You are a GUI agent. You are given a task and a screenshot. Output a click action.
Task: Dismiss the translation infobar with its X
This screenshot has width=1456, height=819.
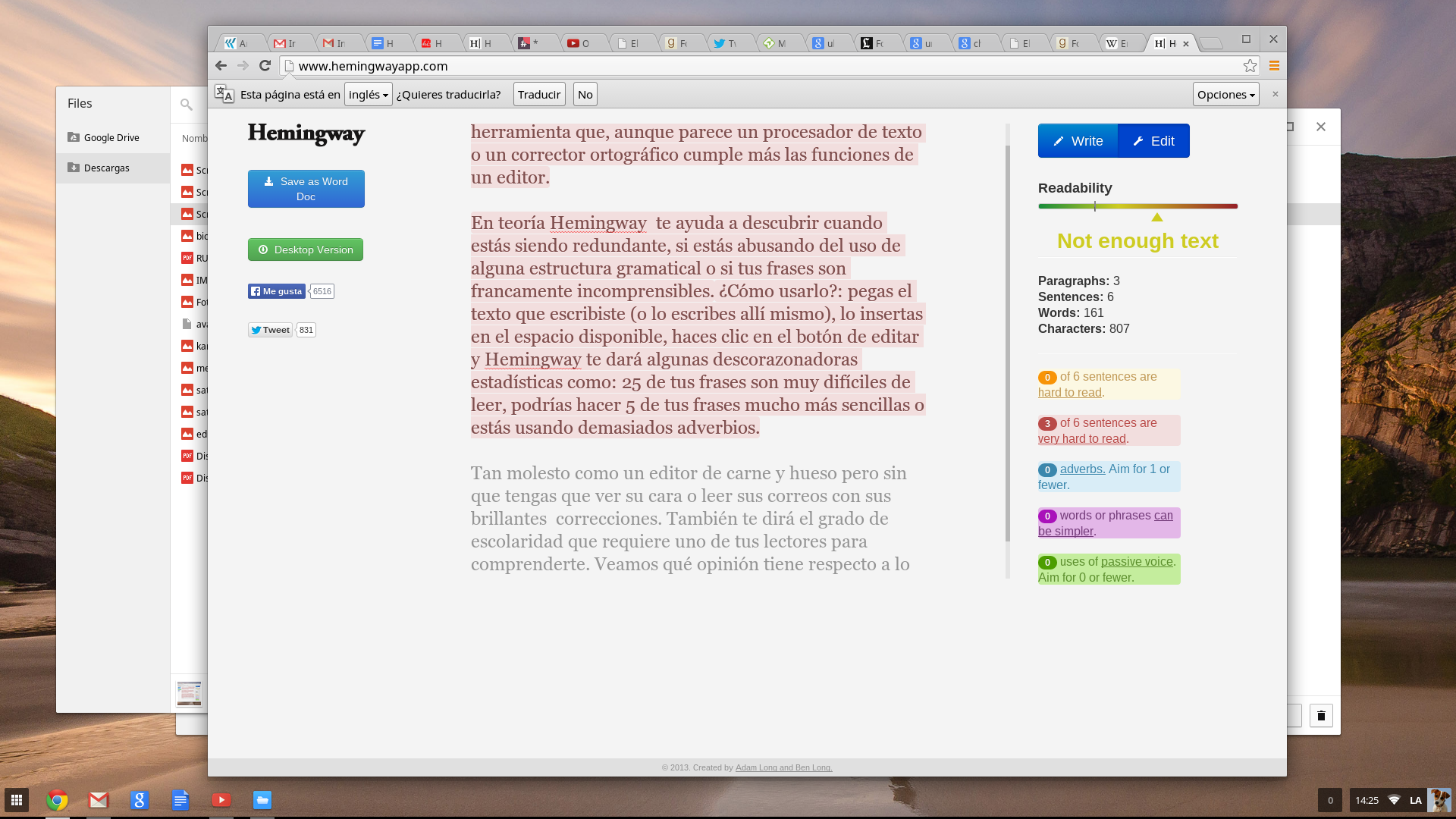pos(1275,94)
